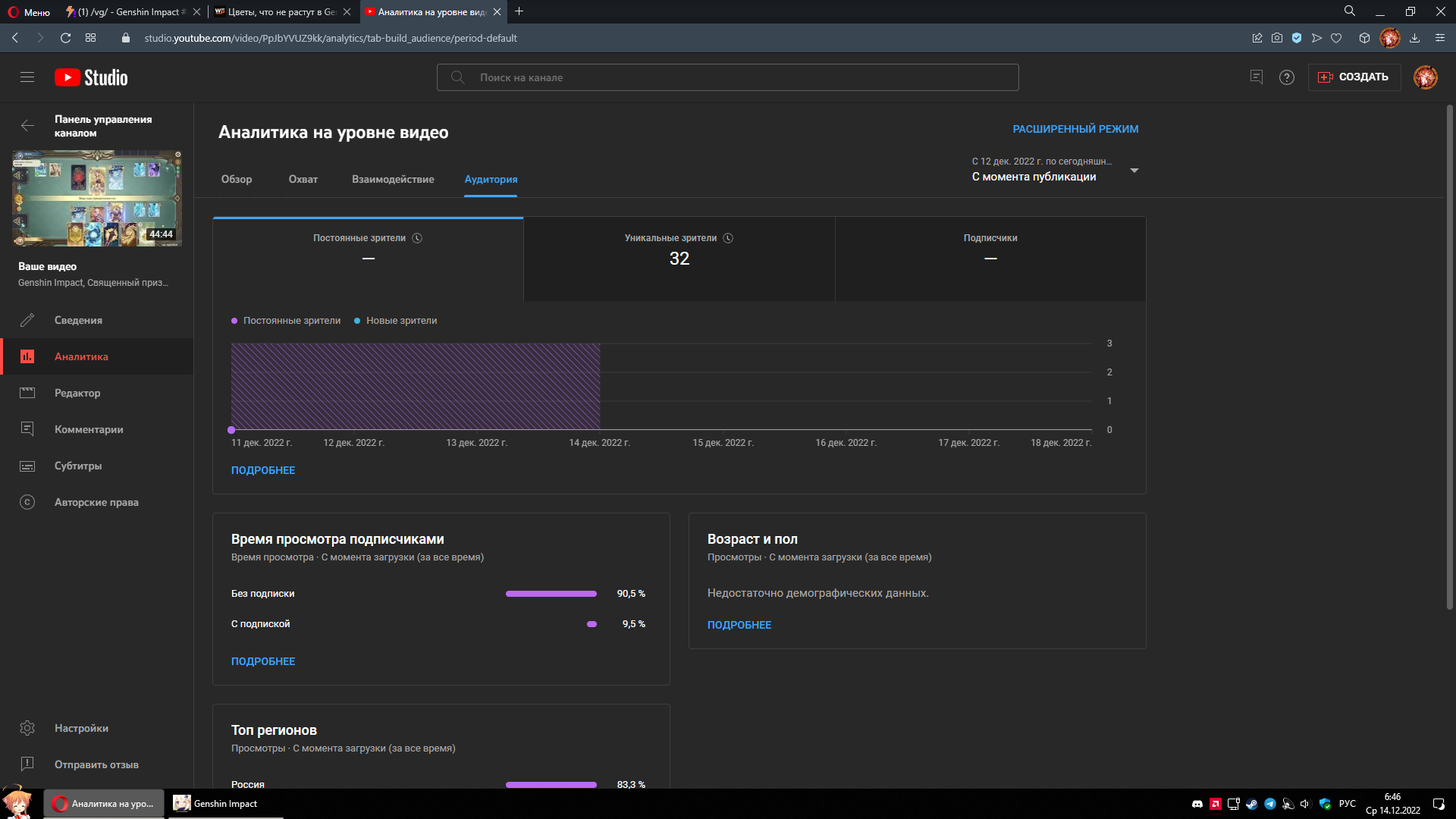Click ПОДРОБНЕЕ under Возраст и пол
The height and width of the screenshot is (819, 1456).
[739, 625]
